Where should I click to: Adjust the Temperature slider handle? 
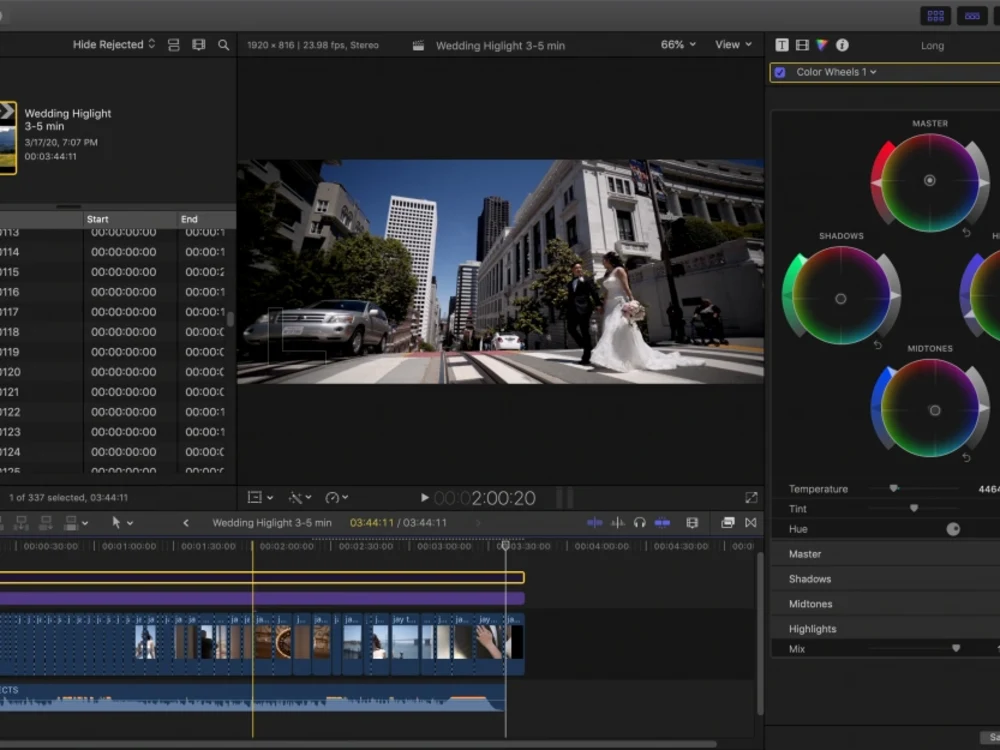tap(894, 489)
